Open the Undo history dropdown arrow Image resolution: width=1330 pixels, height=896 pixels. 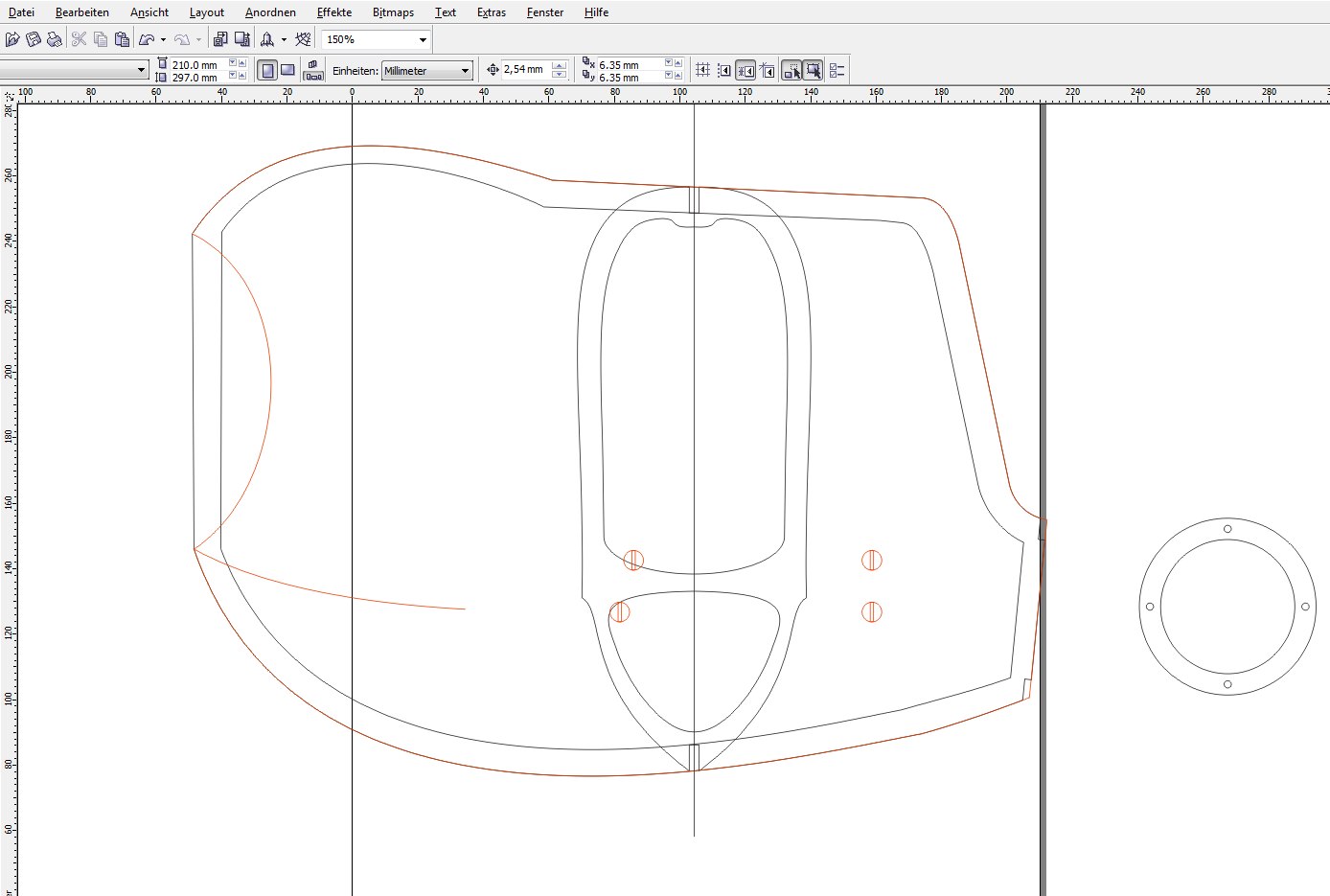pyautogui.click(x=163, y=40)
